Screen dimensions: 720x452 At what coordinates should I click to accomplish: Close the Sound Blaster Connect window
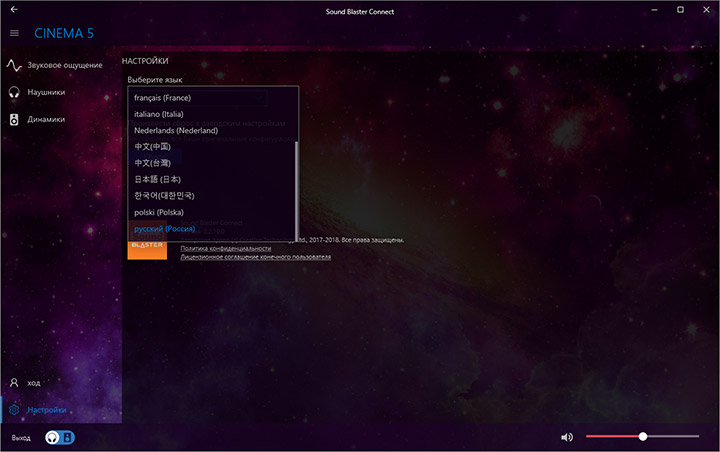pos(706,10)
